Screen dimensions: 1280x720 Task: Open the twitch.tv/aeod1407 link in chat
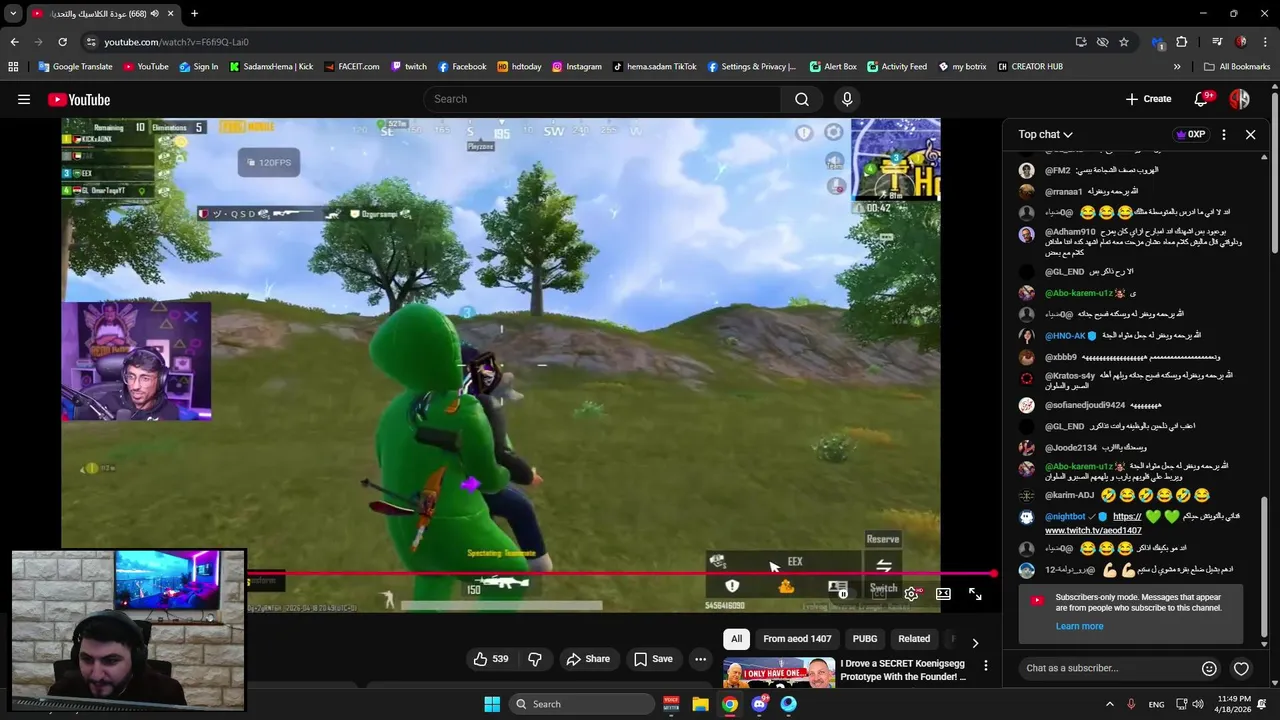1093,530
